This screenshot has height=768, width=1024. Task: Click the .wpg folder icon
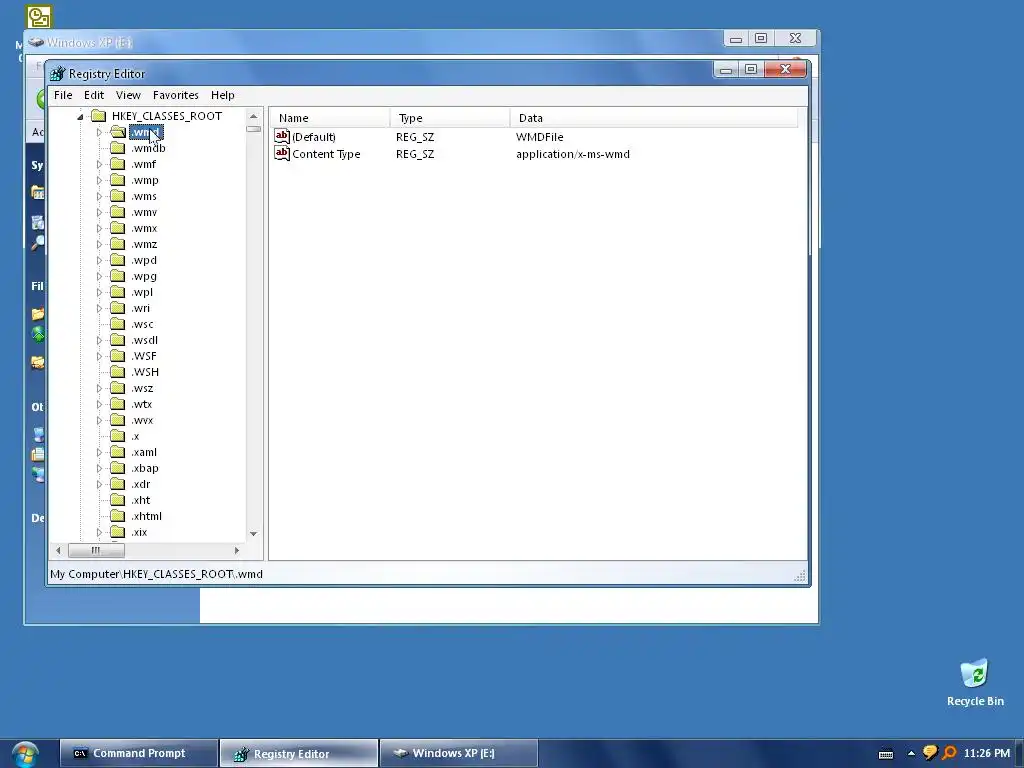pyautogui.click(x=118, y=276)
